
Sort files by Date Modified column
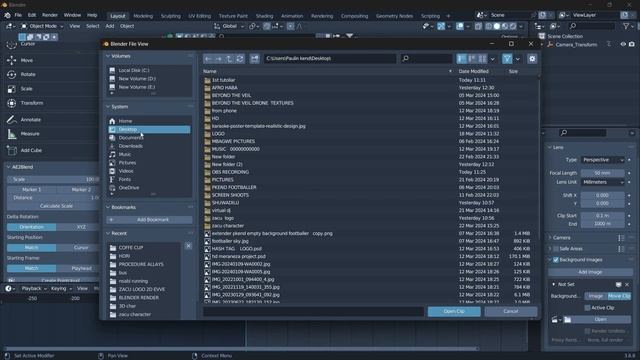click(473, 71)
